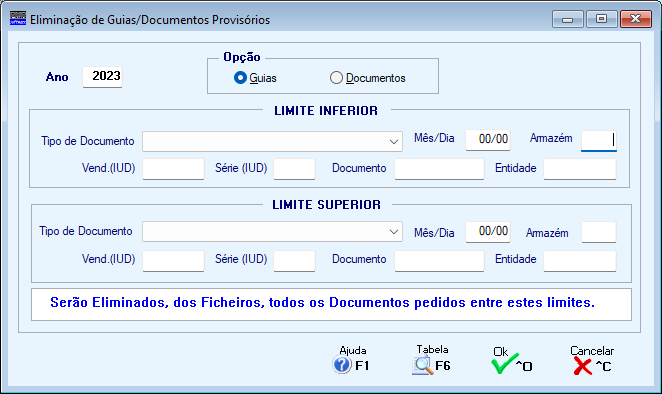Image resolution: width=662 pixels, height=394 pixels.
Task: Click the Armazém field in Limite Inferior
Action: click(599, 140)
